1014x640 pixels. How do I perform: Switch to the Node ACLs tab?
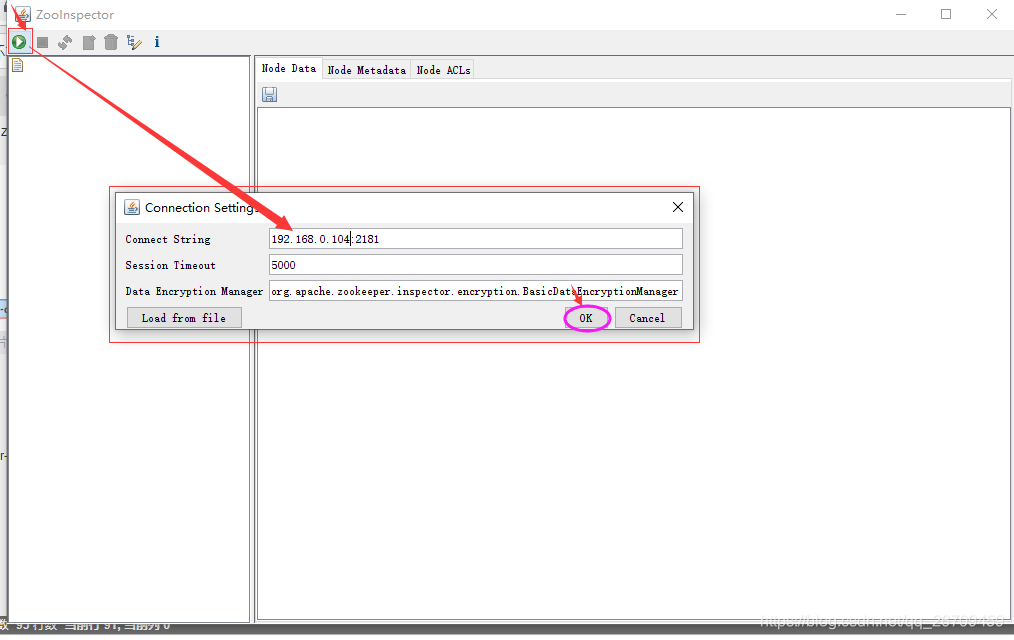[443, 70]
